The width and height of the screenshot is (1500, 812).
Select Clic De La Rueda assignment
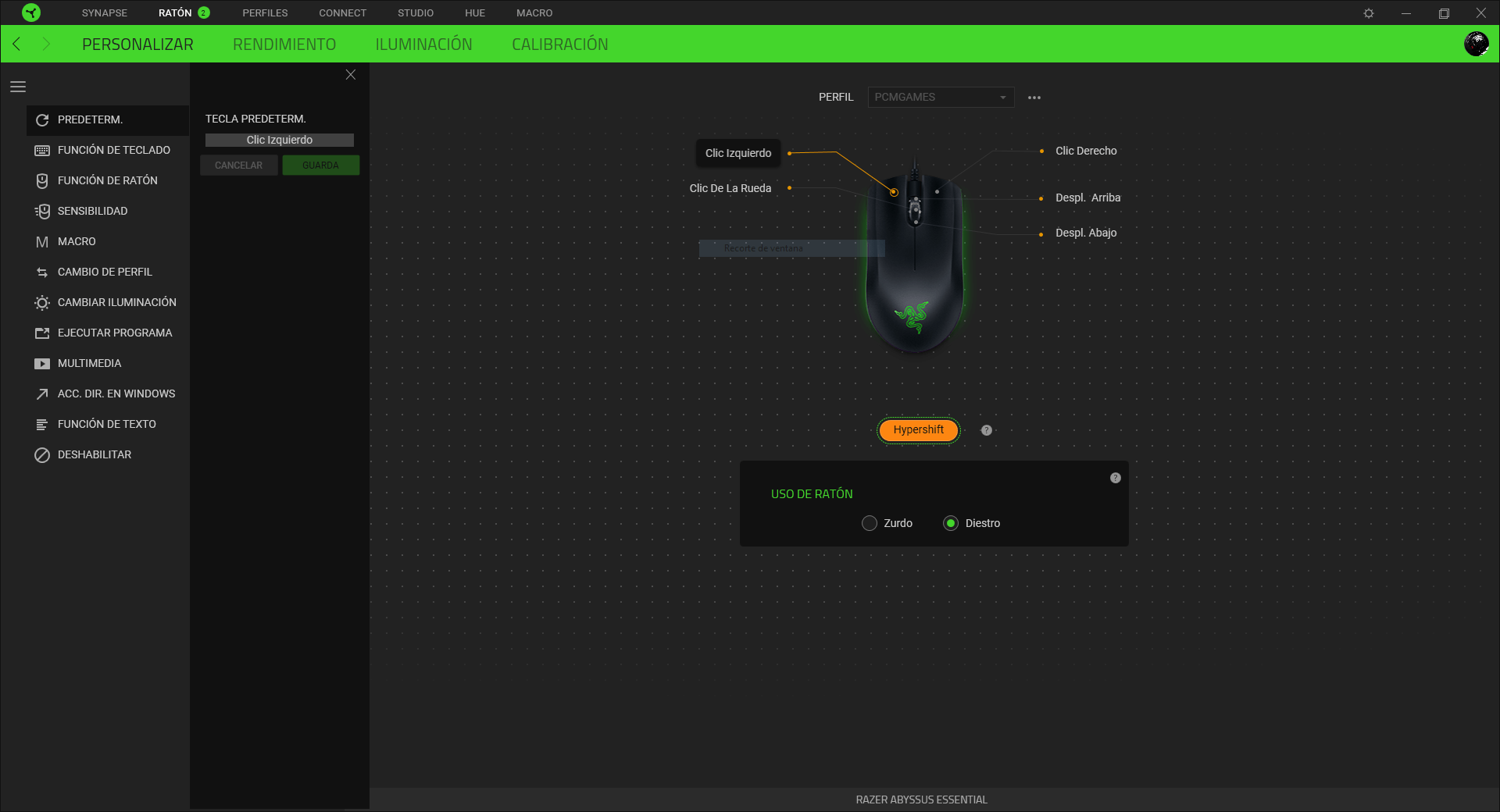730,188
